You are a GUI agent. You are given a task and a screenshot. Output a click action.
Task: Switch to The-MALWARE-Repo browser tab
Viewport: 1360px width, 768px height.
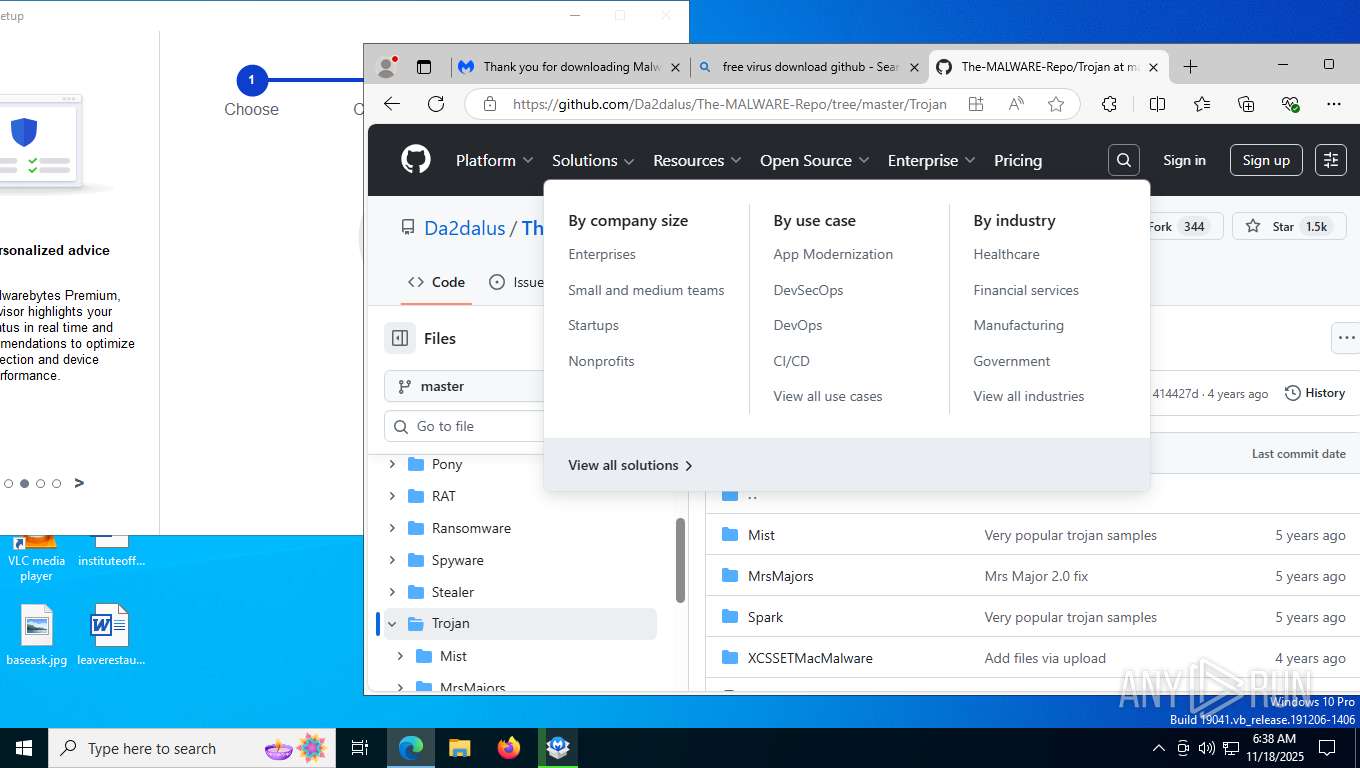(x=1049, y=67)
